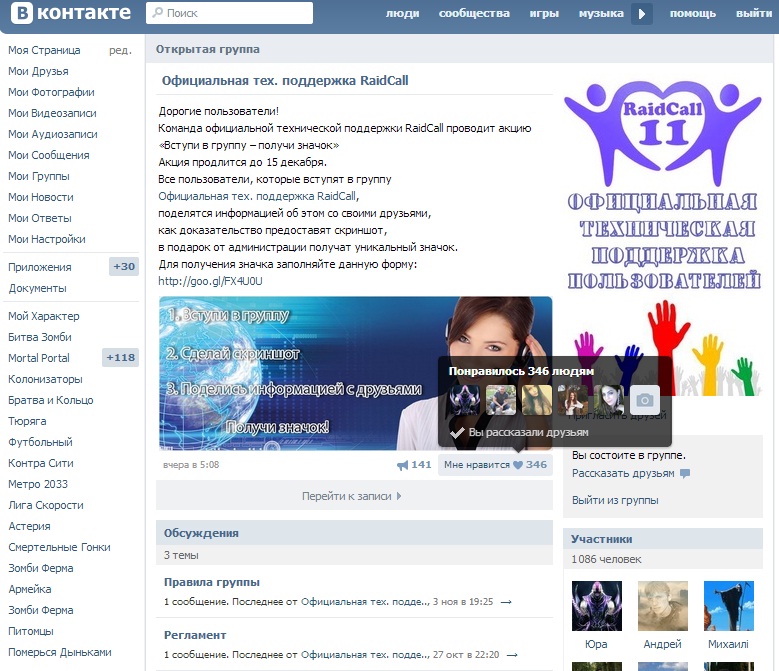Image resolution: width=779 pixels, height=671 pixels.
Task: Click checkmark beside Вы рассказали друзьям
Action: (457, 433)
